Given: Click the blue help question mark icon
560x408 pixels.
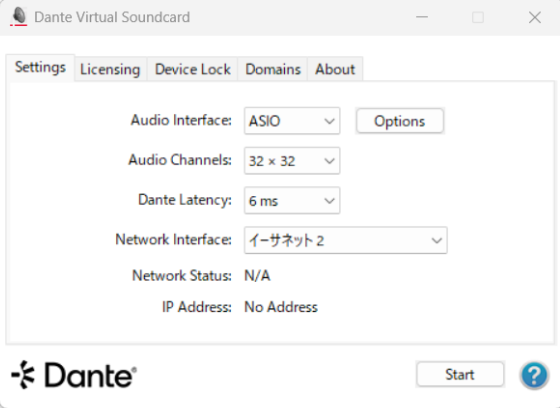Looking at the screenshot, I should pyautogui.click(x=534, y=375).
